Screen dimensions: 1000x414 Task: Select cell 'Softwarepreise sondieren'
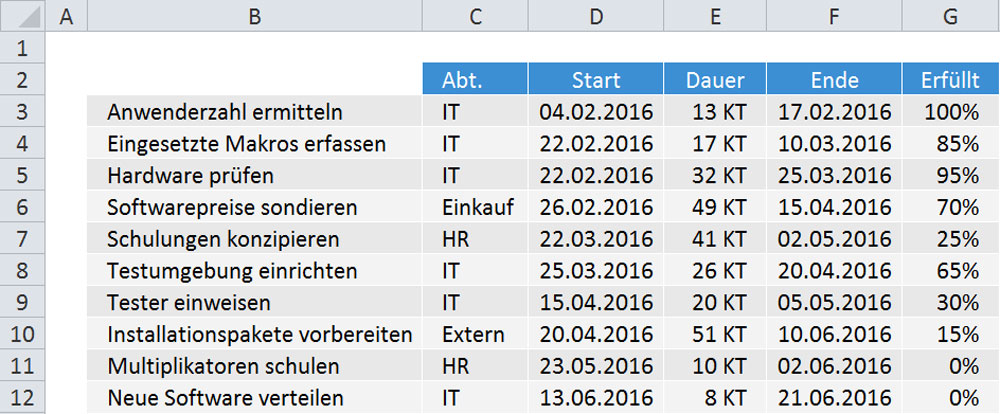230,208
